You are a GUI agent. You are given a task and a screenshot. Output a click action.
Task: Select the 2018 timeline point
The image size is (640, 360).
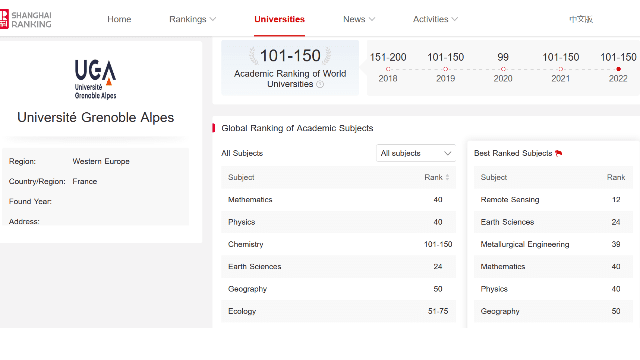(388, 69)
